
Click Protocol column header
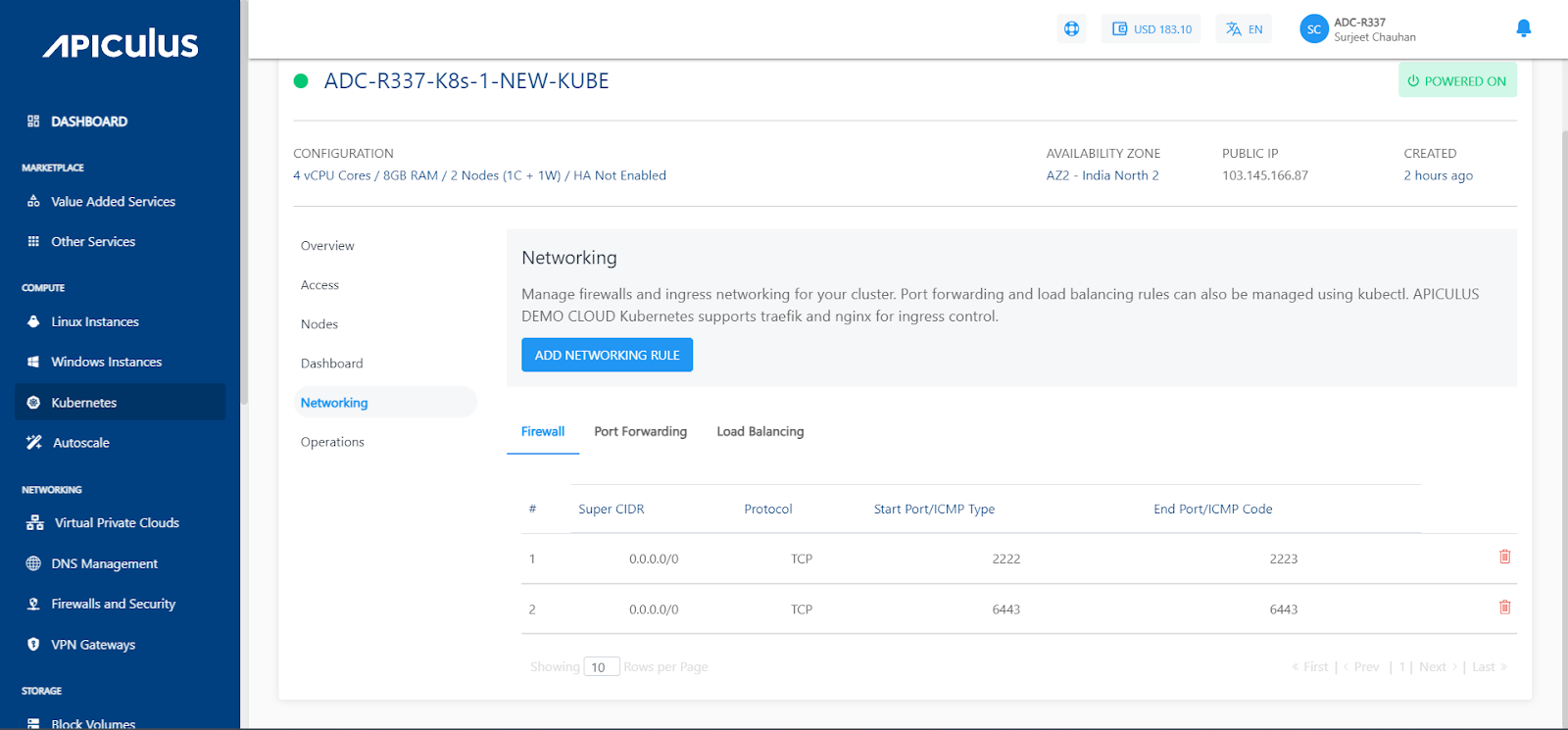768,510
